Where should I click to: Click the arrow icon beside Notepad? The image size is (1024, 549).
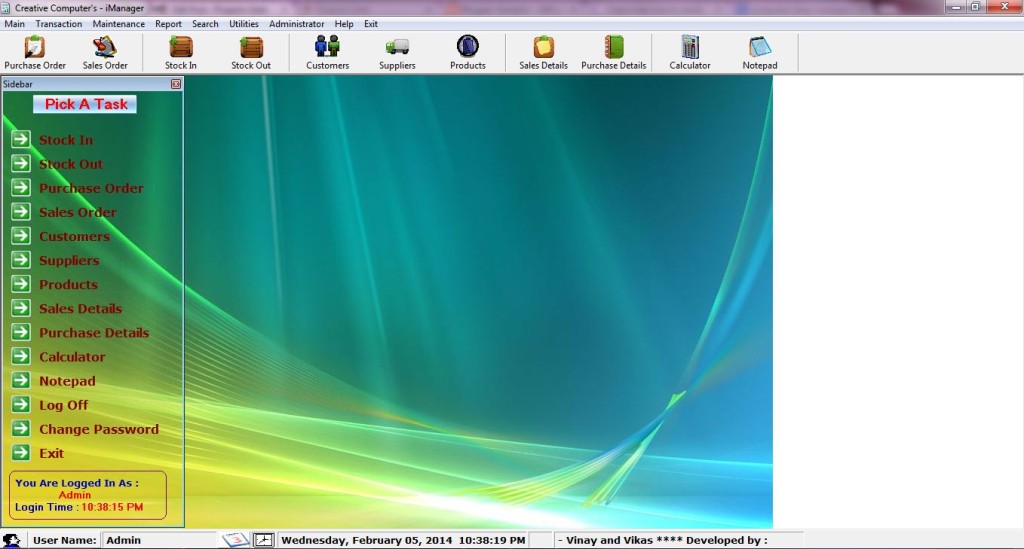click(21, 381)
